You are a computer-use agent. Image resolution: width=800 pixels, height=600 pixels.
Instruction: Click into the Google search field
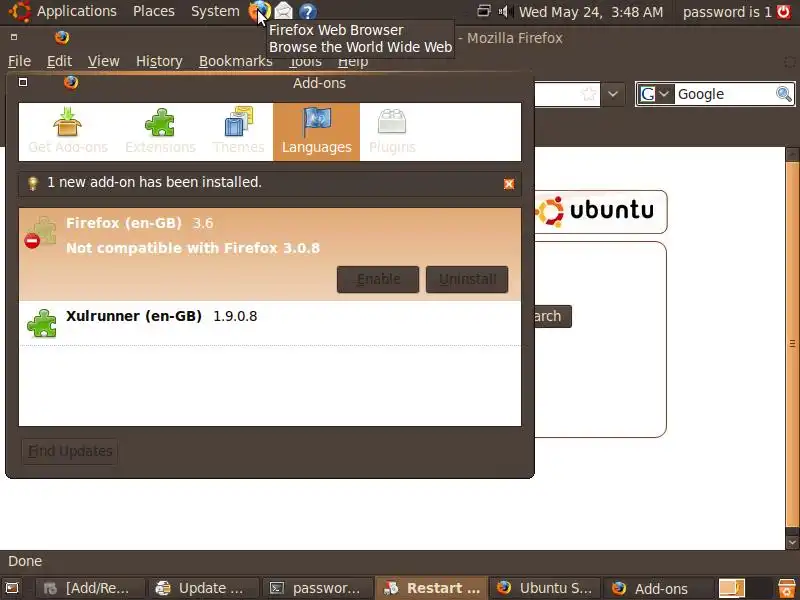point(724,94)
